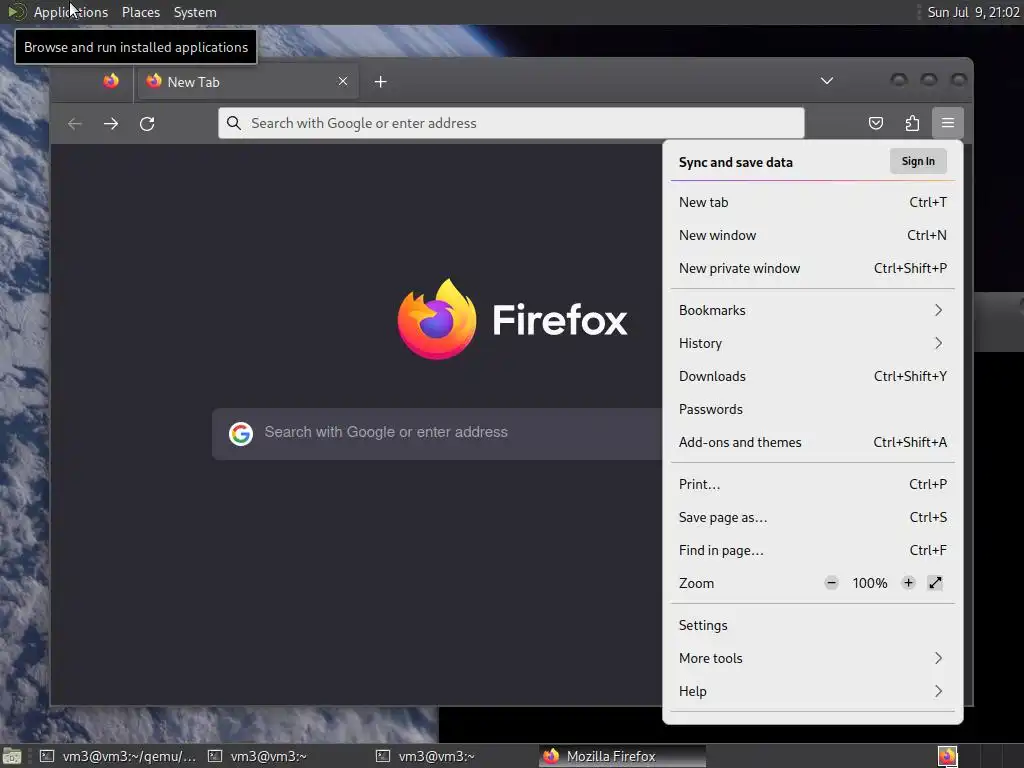Decrease zoom with the minus button
Viewport: 1024px width, 768px height.
[831, 583]
